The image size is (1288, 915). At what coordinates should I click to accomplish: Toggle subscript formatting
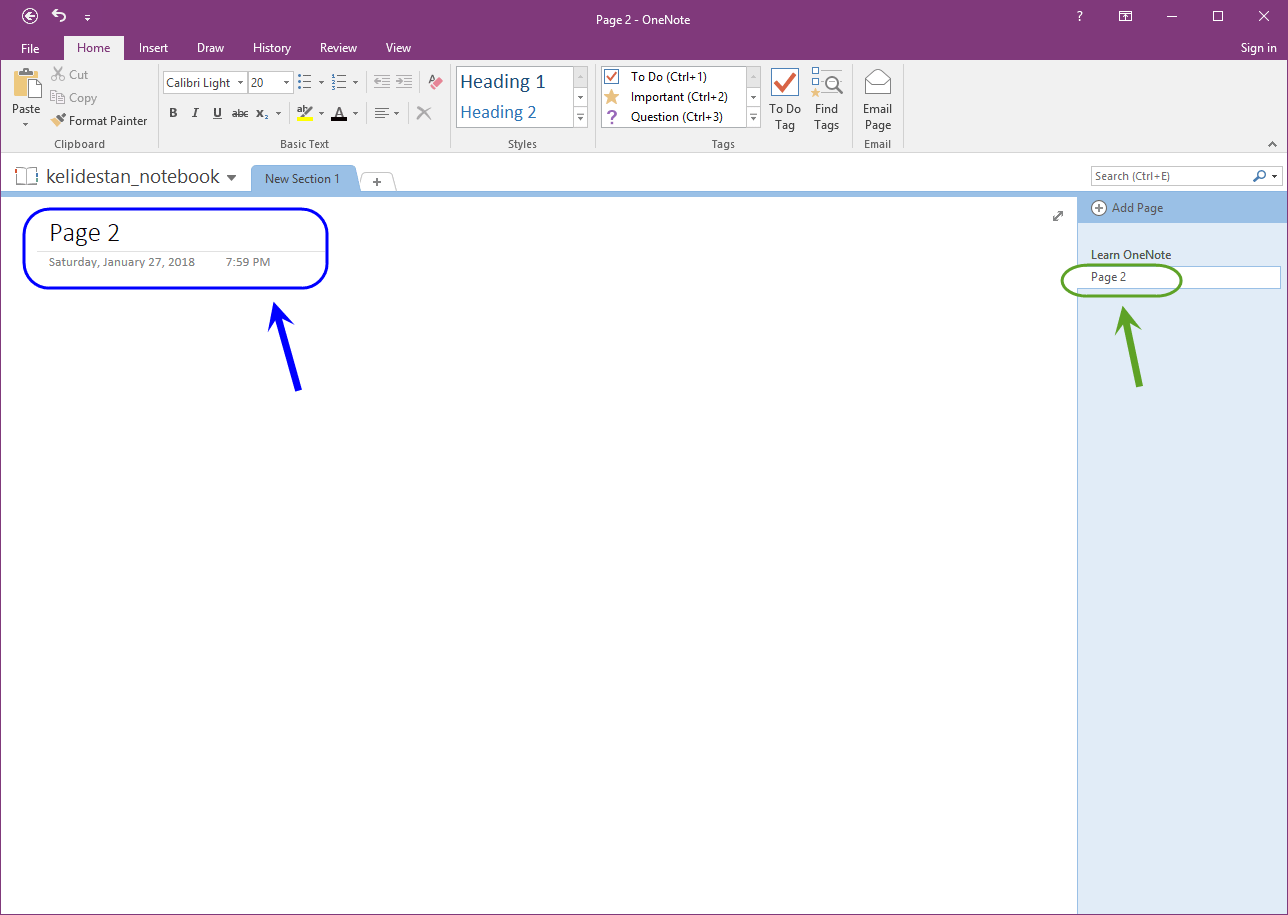pyautogui.click(x=262, y=113)
